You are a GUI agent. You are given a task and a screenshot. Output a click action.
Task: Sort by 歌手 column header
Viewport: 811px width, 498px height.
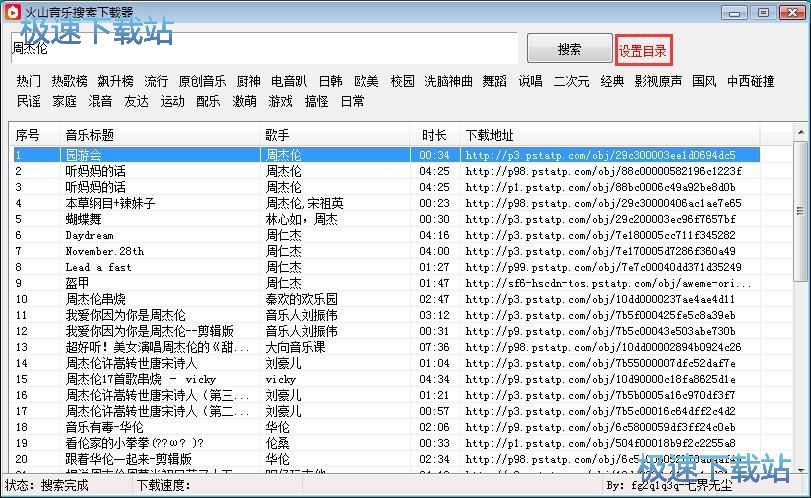(335, 135)
